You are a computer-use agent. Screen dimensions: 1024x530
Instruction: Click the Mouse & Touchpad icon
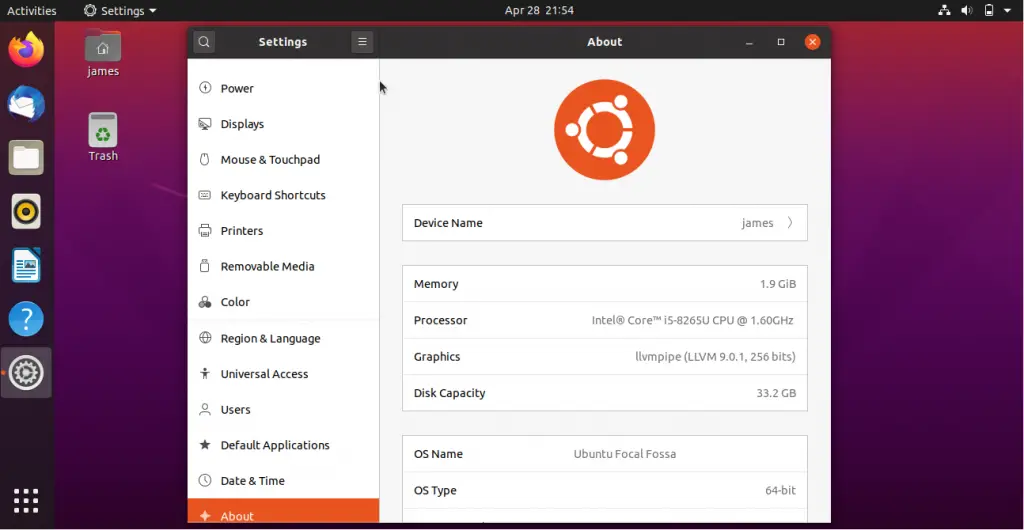pos(204,159)
